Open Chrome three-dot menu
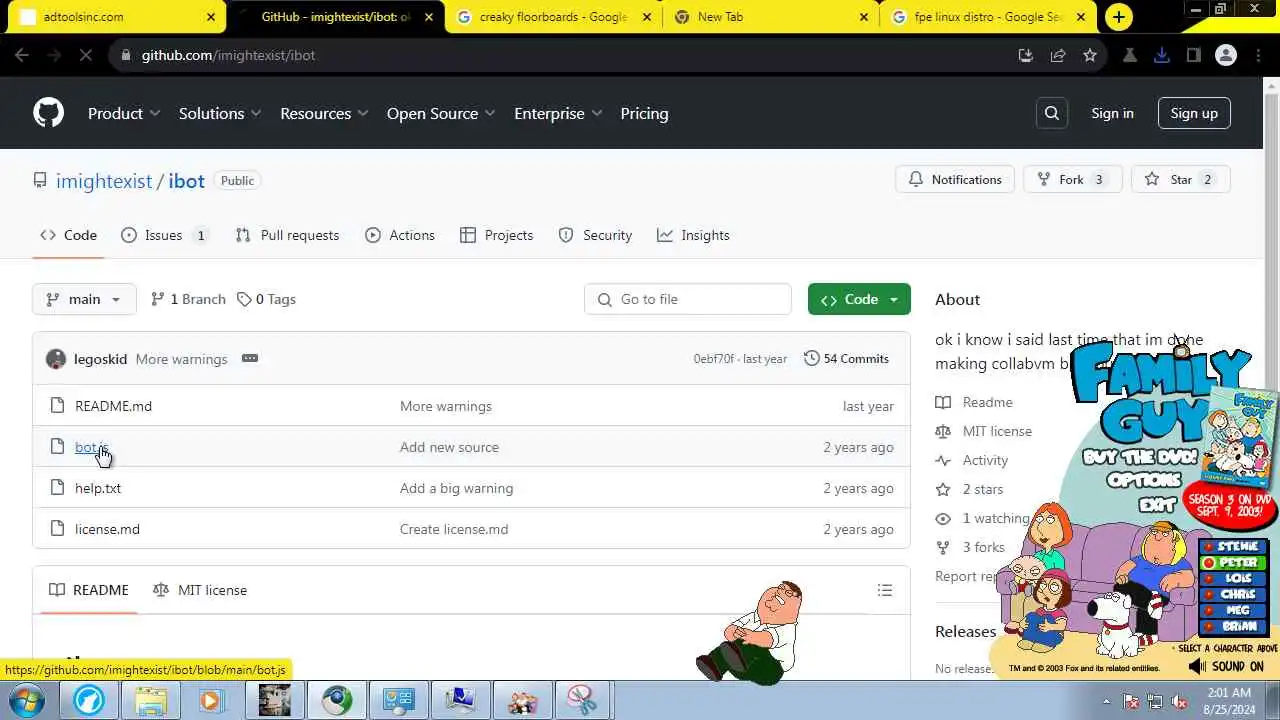The image size is (1280, 720). [x=1258, y=55]
